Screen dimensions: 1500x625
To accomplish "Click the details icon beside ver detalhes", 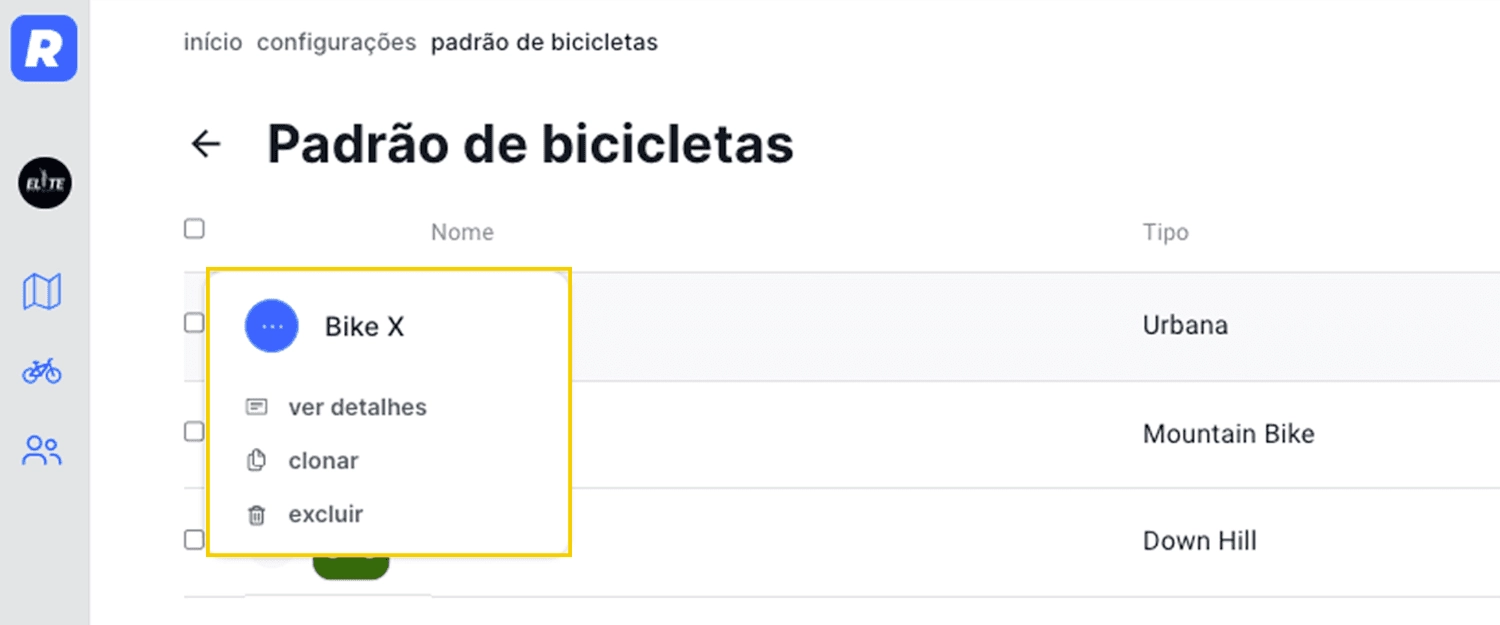I will [x=257, y=407].
